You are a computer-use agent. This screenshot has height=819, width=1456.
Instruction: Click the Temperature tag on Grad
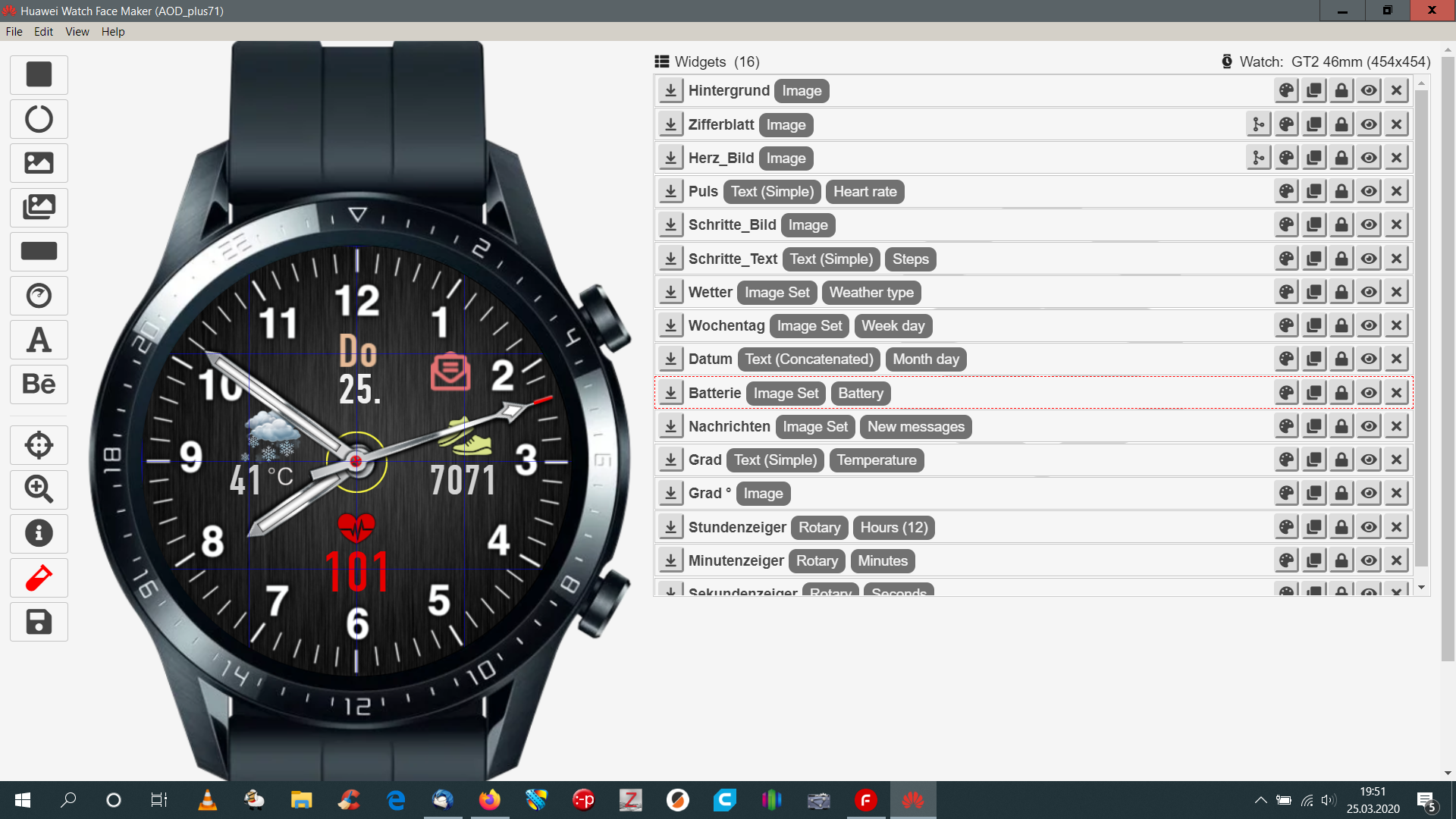click(x=876, y=460)
